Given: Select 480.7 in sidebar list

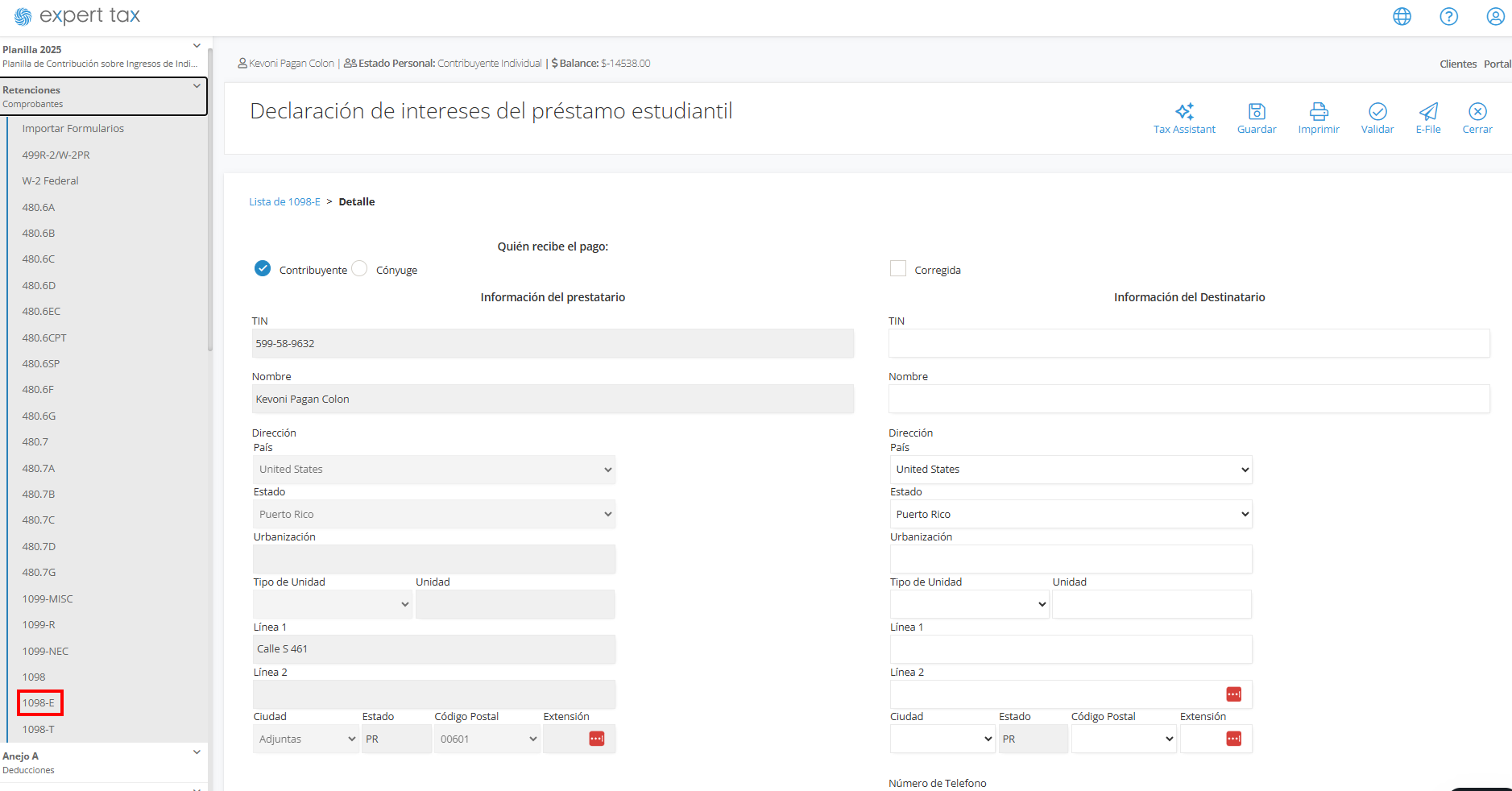Looking at the screenshot, I should 35,442.
